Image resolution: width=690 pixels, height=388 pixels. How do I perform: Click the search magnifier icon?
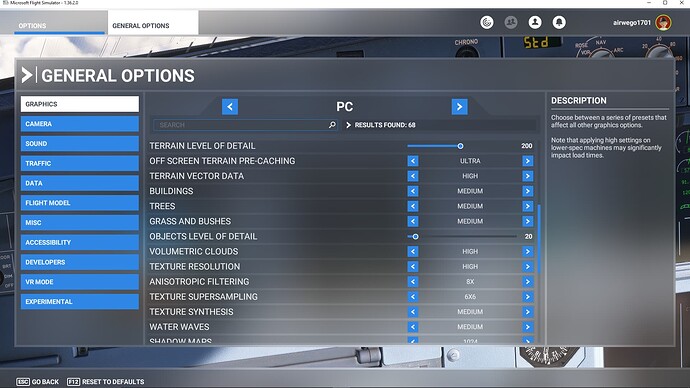332,125
